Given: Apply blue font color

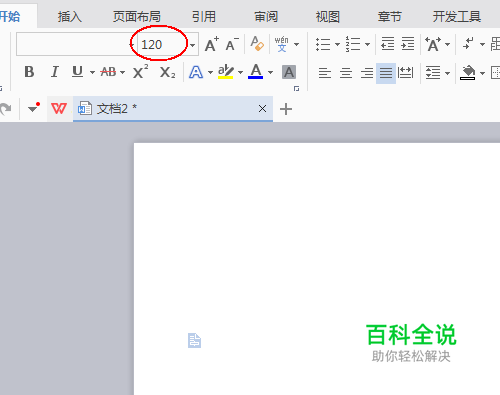Looking at the screenshot, I should (x=256, y=71).
